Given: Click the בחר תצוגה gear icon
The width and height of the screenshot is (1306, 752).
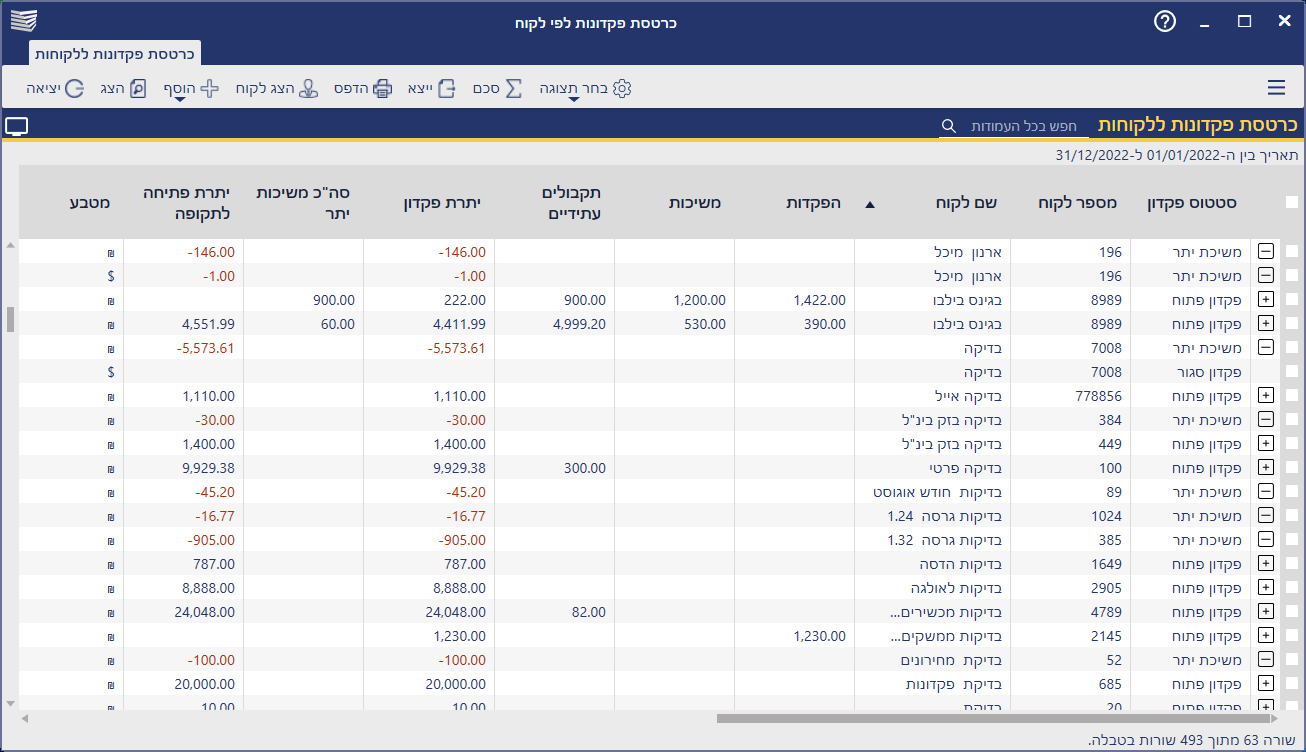Looking at the screenshot, I should click(x=622, y=88).
